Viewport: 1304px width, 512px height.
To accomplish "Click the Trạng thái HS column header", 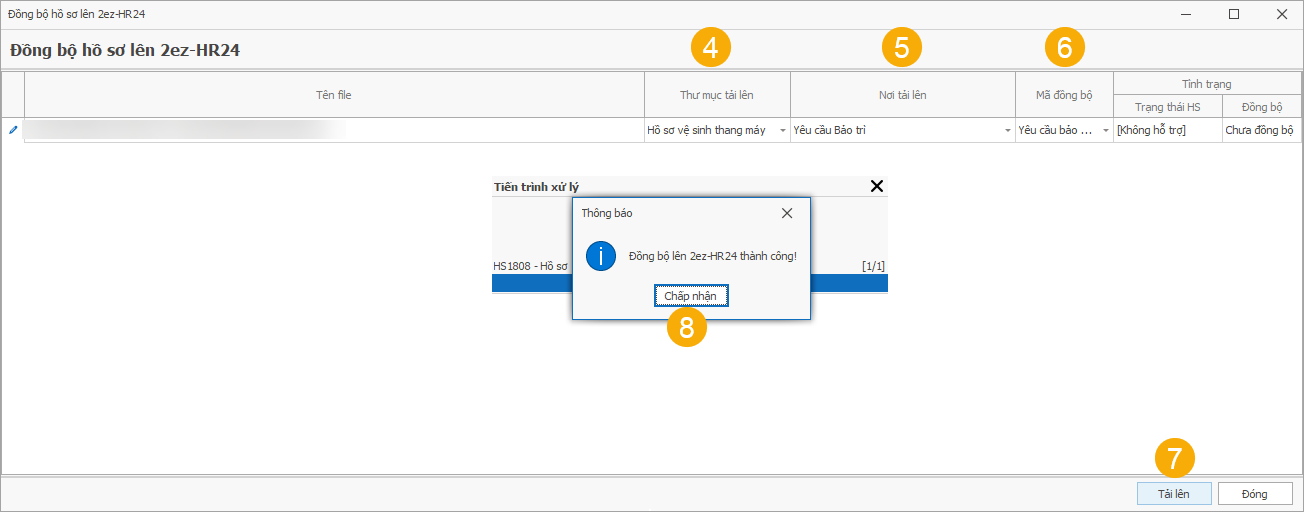I will point(1167,107).
